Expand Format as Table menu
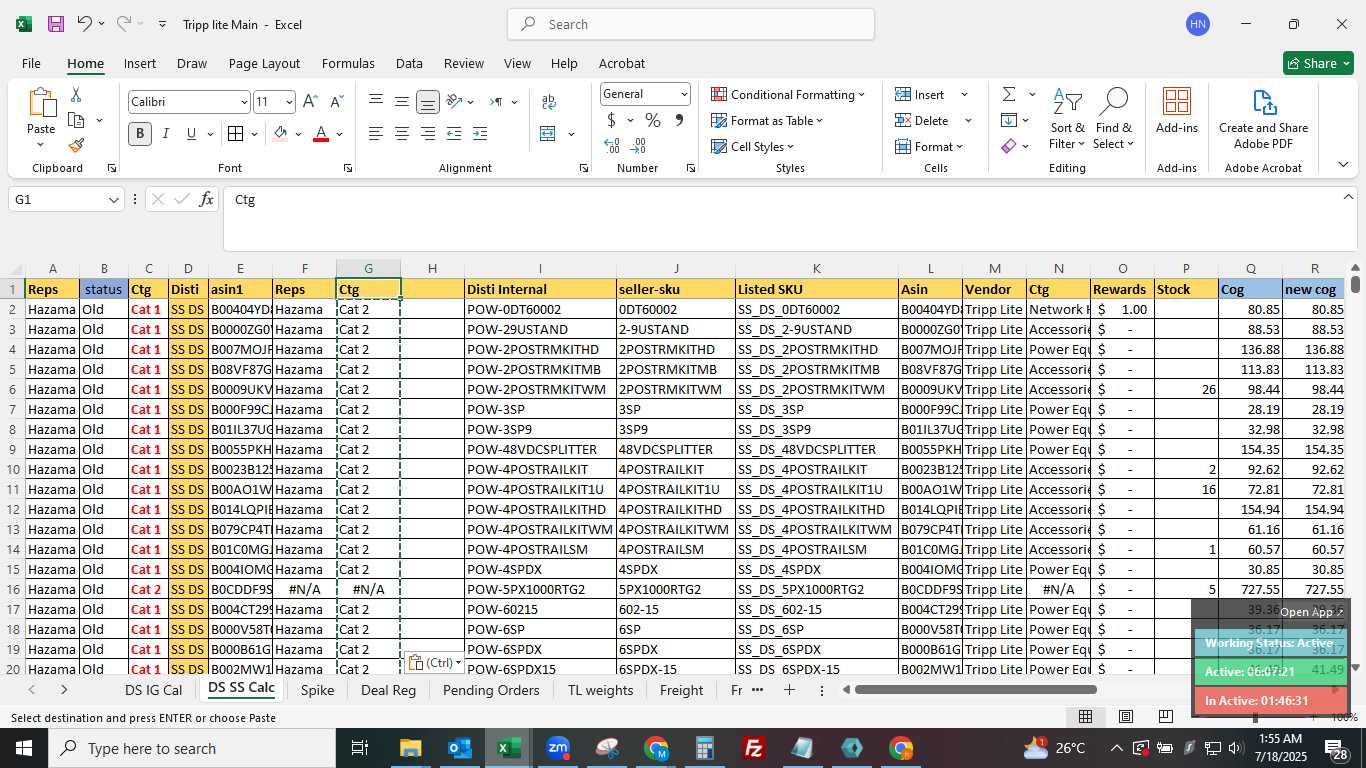The image size is (1366, 768). click(x=767, y=120)
